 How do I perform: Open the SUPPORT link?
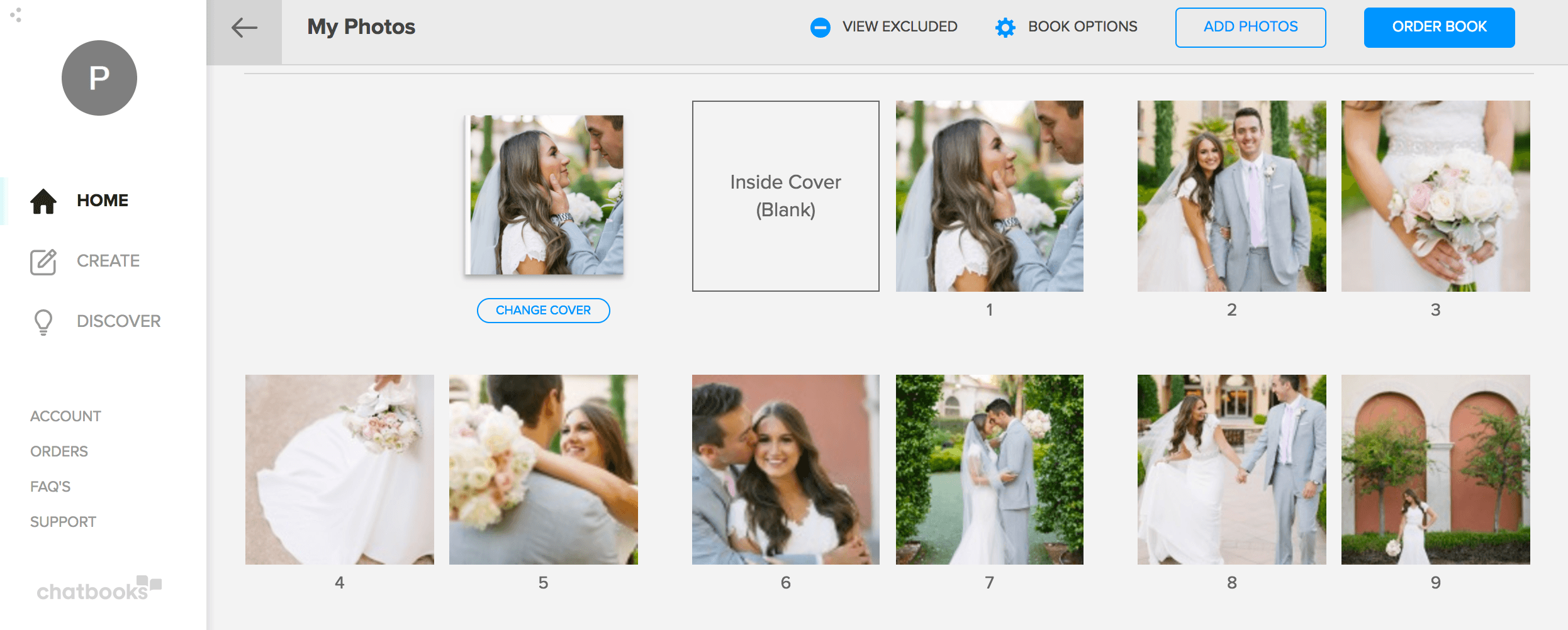click(63, 522)
